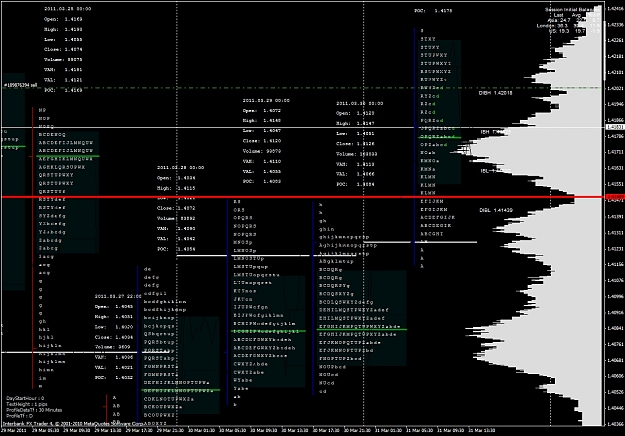Viewport: 625px width, 436px height.
Task: Click the '29 Mar 05:30' time axis label
Action: [x=45, y=430]
